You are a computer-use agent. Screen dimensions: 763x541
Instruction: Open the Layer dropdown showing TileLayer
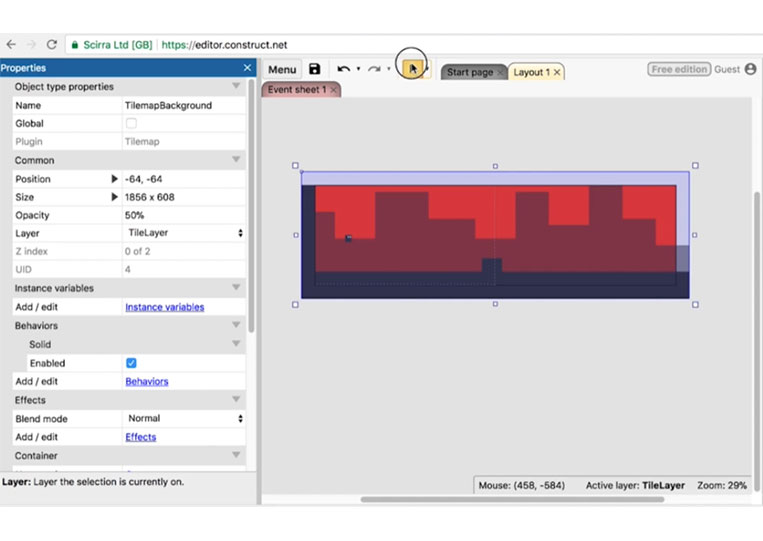click(x=184, y=233)
